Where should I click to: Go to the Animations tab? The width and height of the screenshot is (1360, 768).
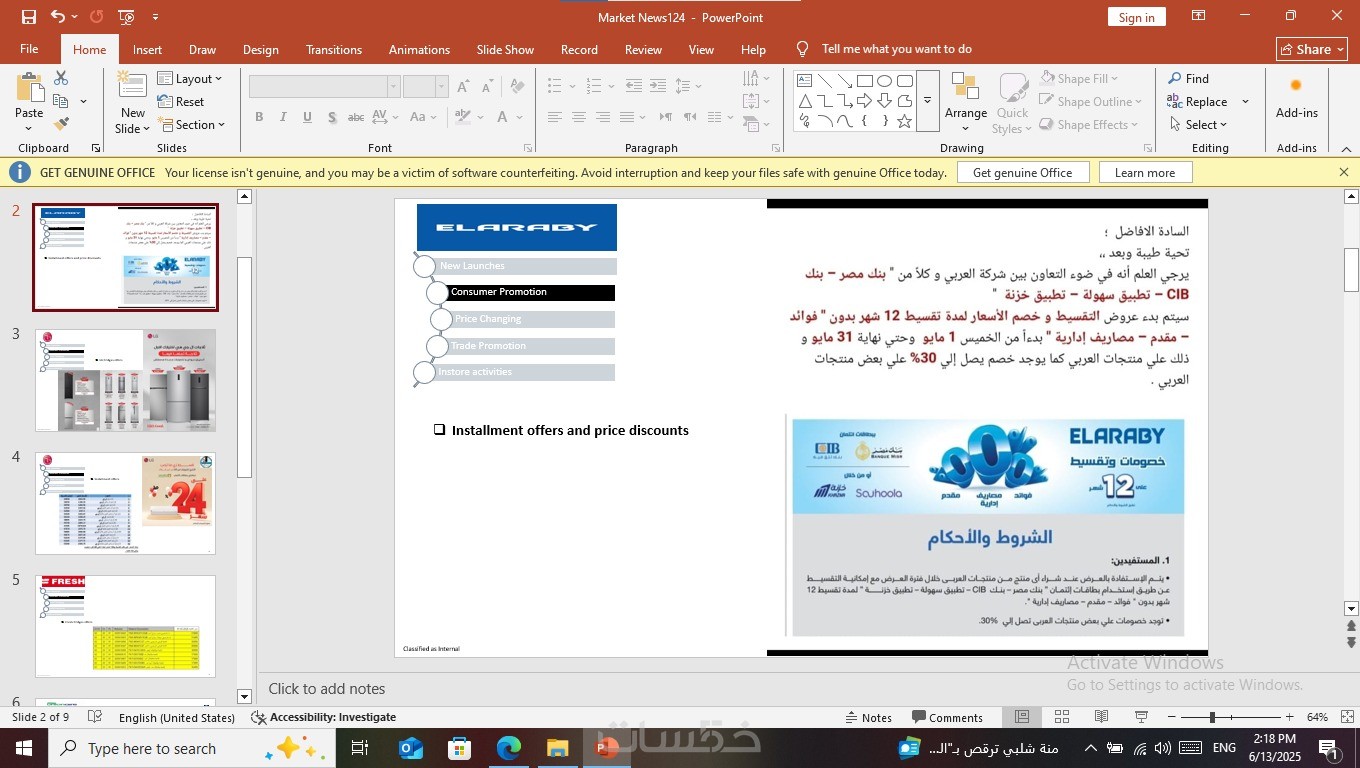[x=419, y=49]
